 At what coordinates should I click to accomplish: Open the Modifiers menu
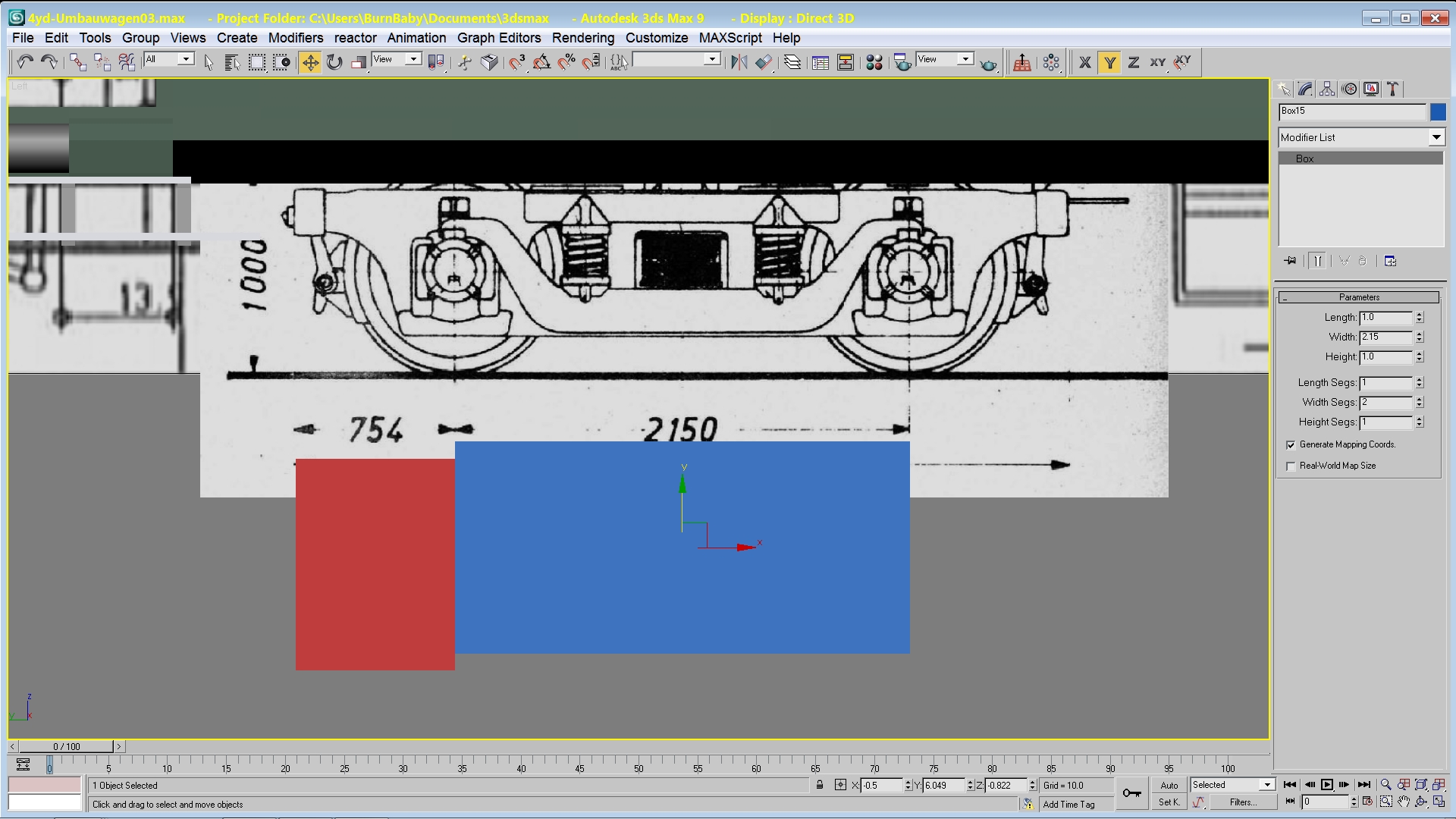click(295, 38)
